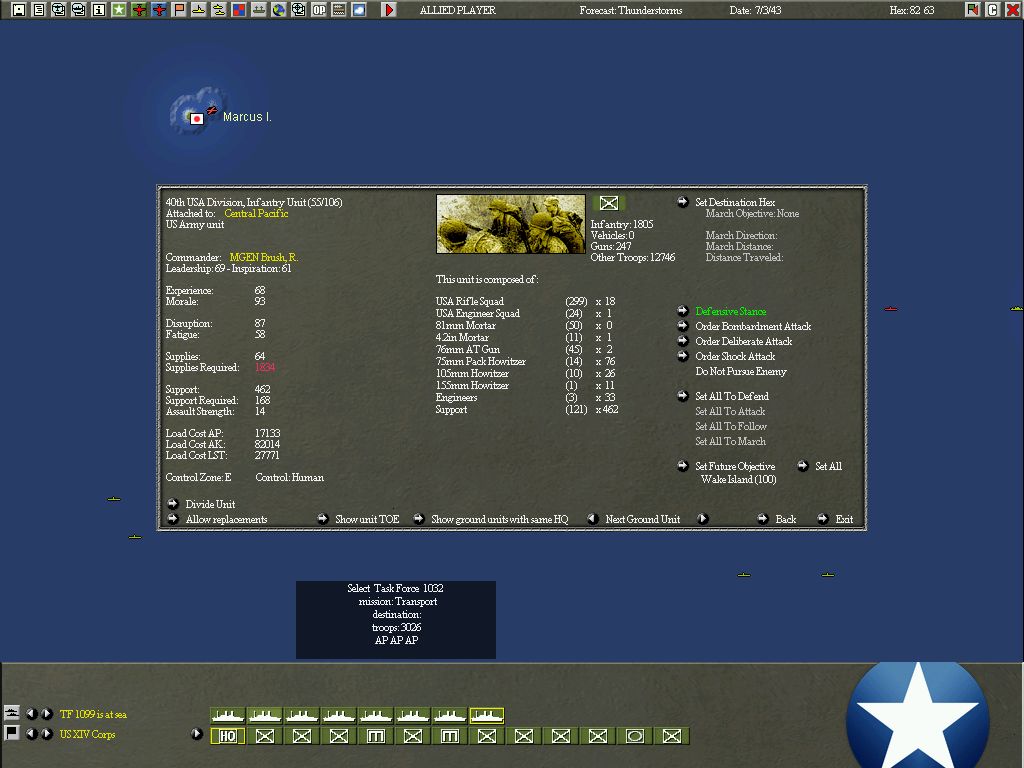Click Divide Unit
The width and height of the screenshot is (1024, 768).
coord(210,504)
